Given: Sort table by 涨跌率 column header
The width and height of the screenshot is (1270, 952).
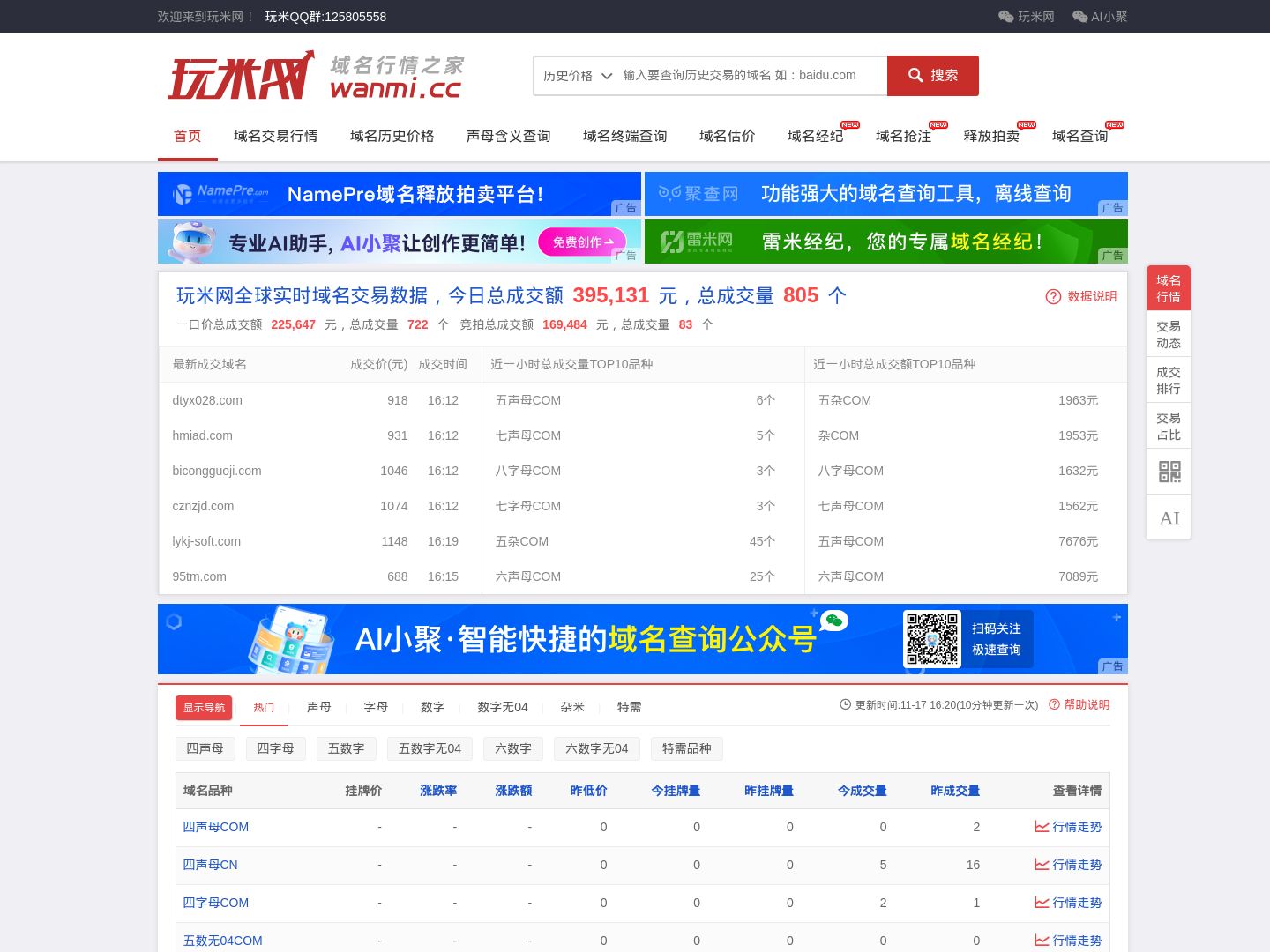Looking at the screenshot, I should 438,791.
